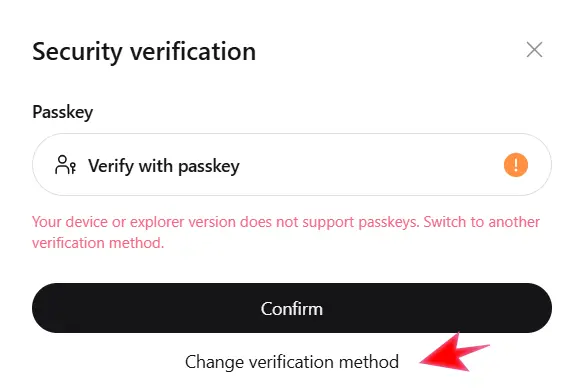The height and width of the screenshot is (391, 572).
Task: Submit verification with the black Confirm button
Action: (292, 308)
